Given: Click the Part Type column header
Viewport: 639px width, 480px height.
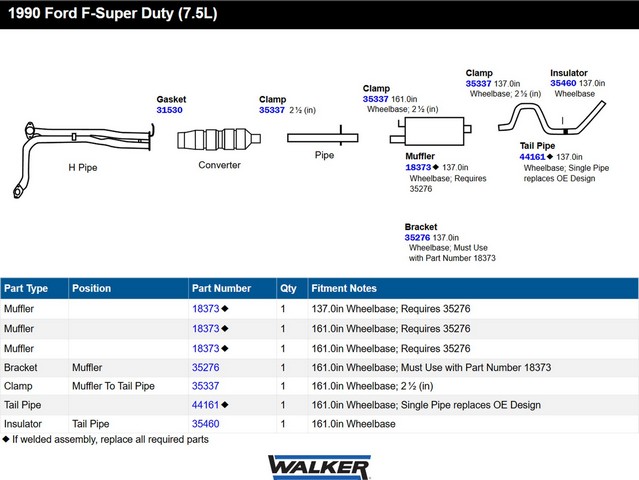Looking at the screenshot, I should (x=34, y=288).
